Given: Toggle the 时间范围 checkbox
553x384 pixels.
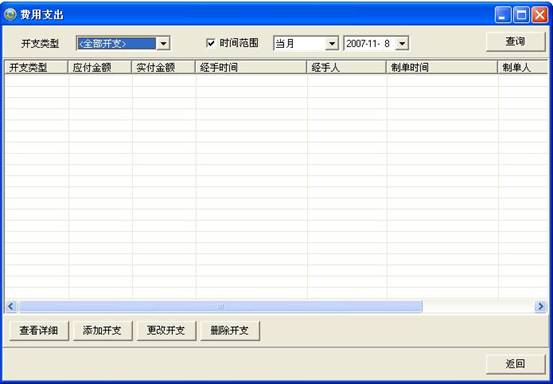Looking at the screenshot, I should click(x=210, y=43).
